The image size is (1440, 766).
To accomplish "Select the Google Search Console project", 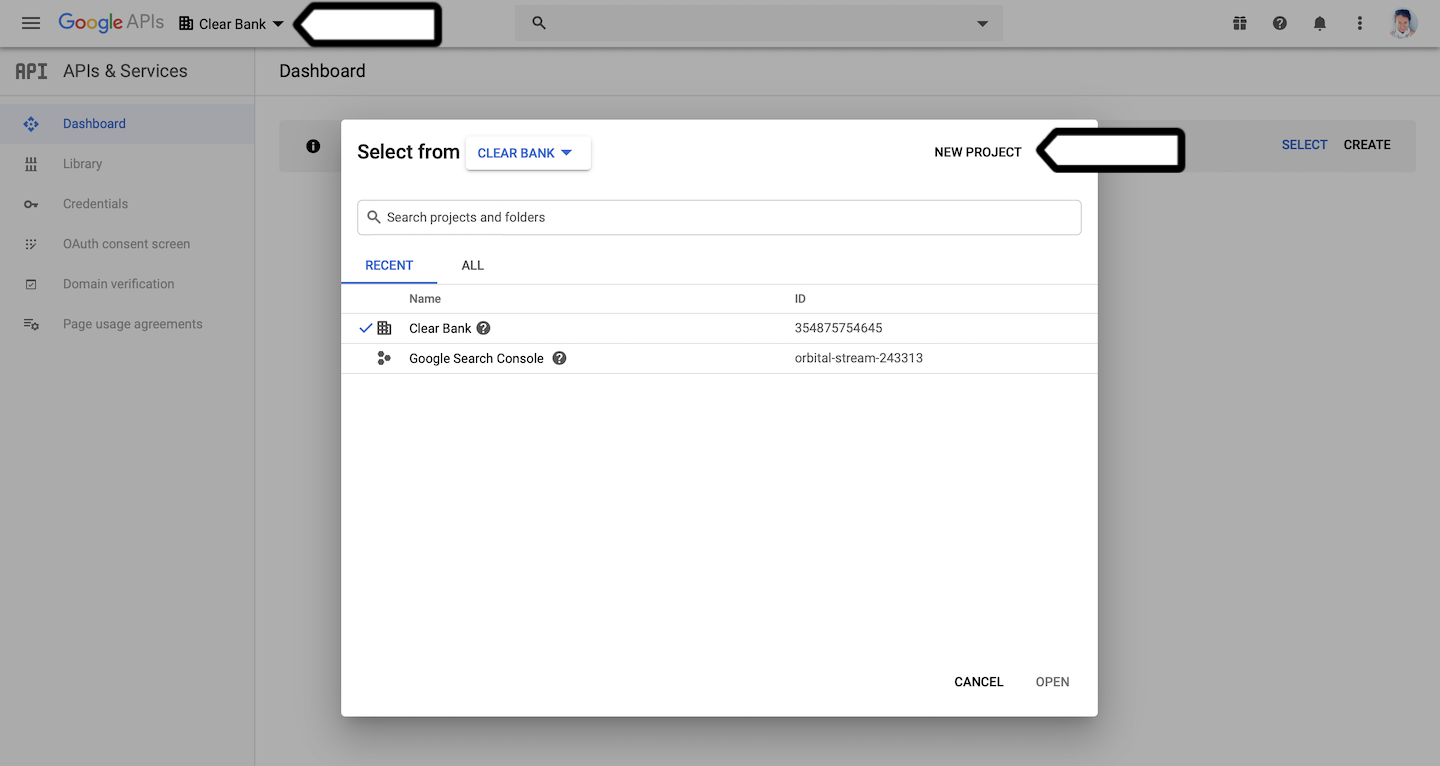I will coord(719,358).
